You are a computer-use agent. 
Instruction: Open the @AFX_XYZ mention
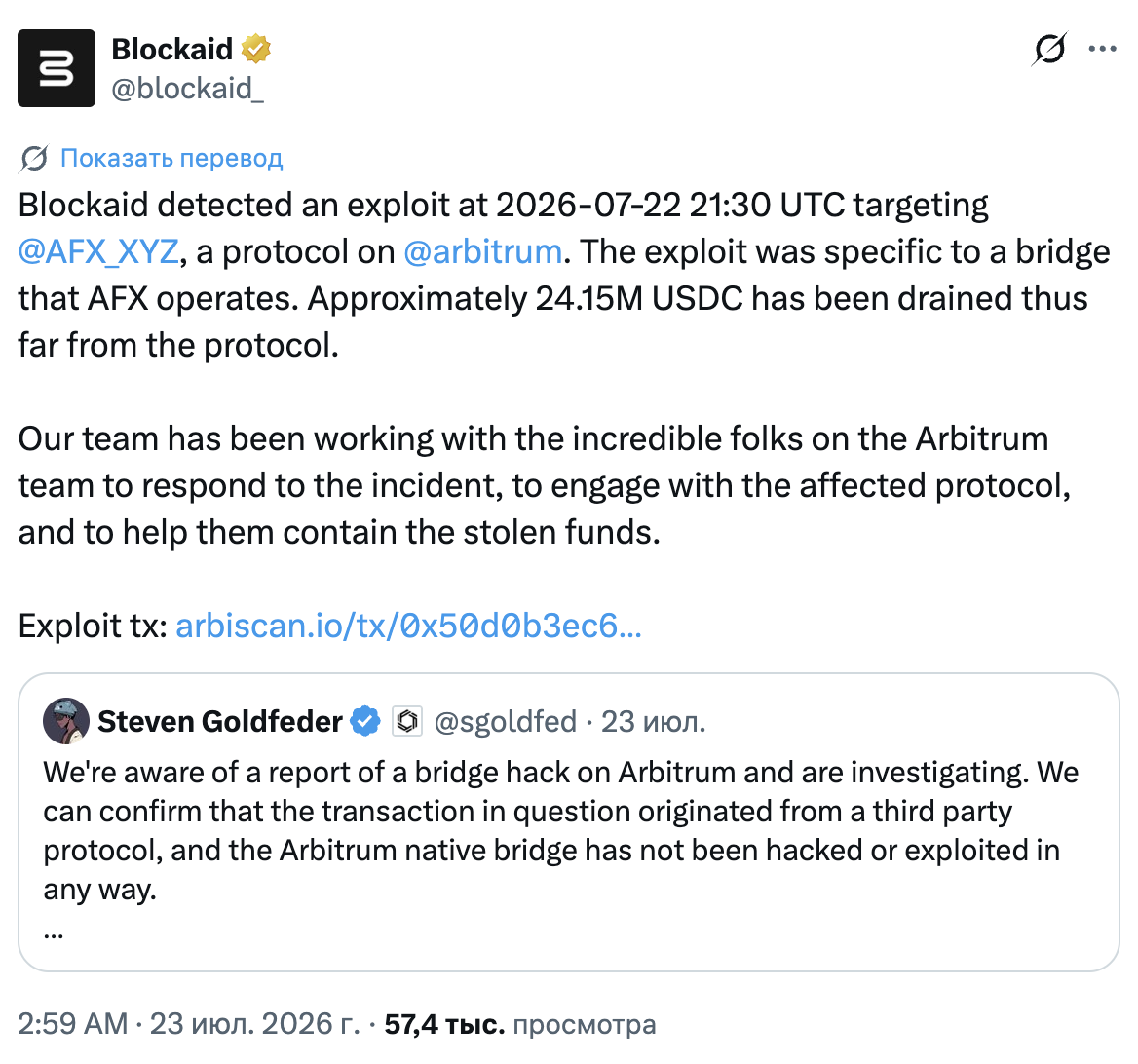98,251
